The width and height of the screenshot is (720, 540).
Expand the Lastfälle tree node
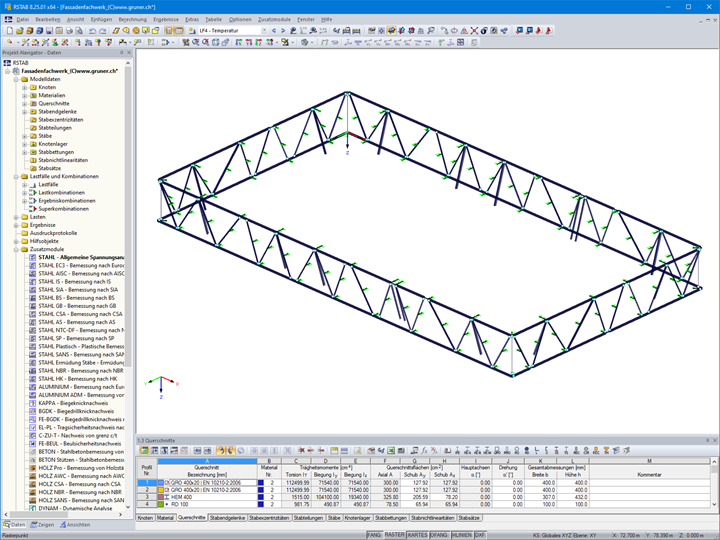pos(25,185)
